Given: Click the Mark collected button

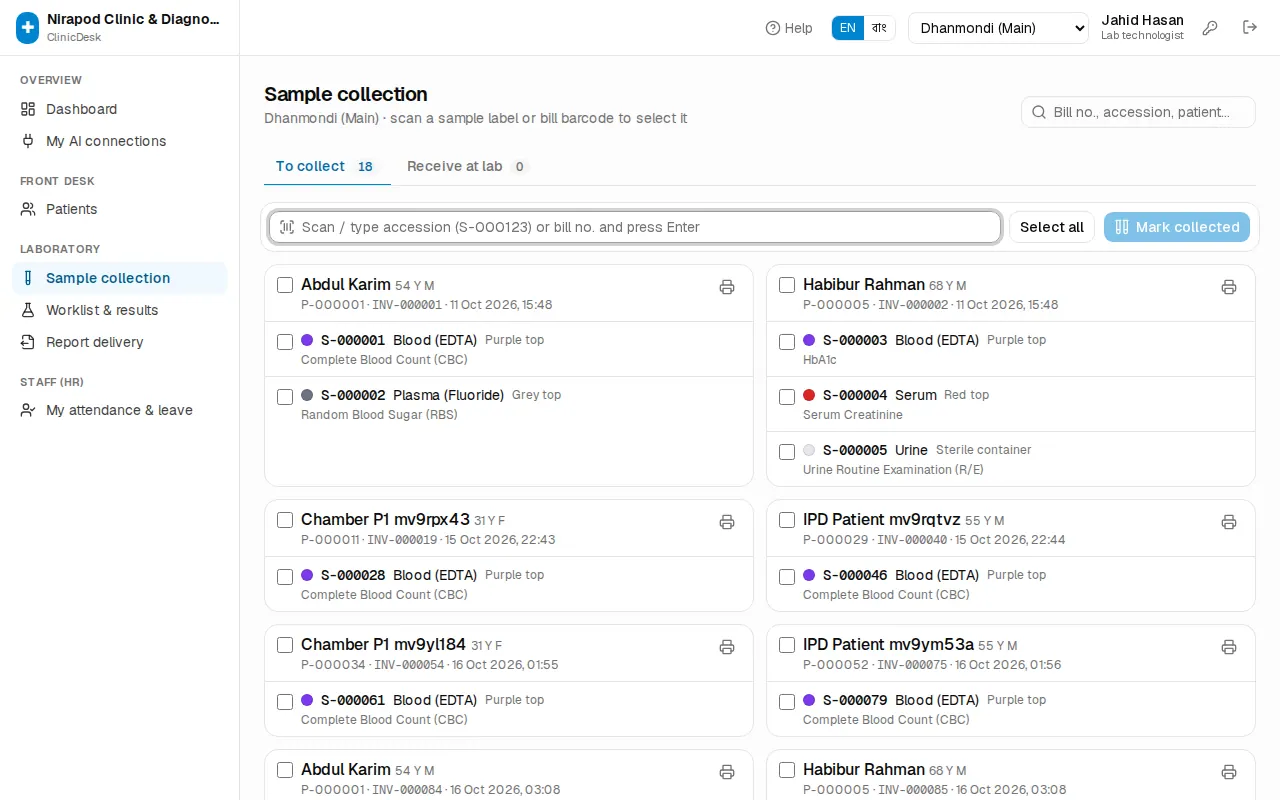Looking at the screenshot, I should tap(1177, 227).
